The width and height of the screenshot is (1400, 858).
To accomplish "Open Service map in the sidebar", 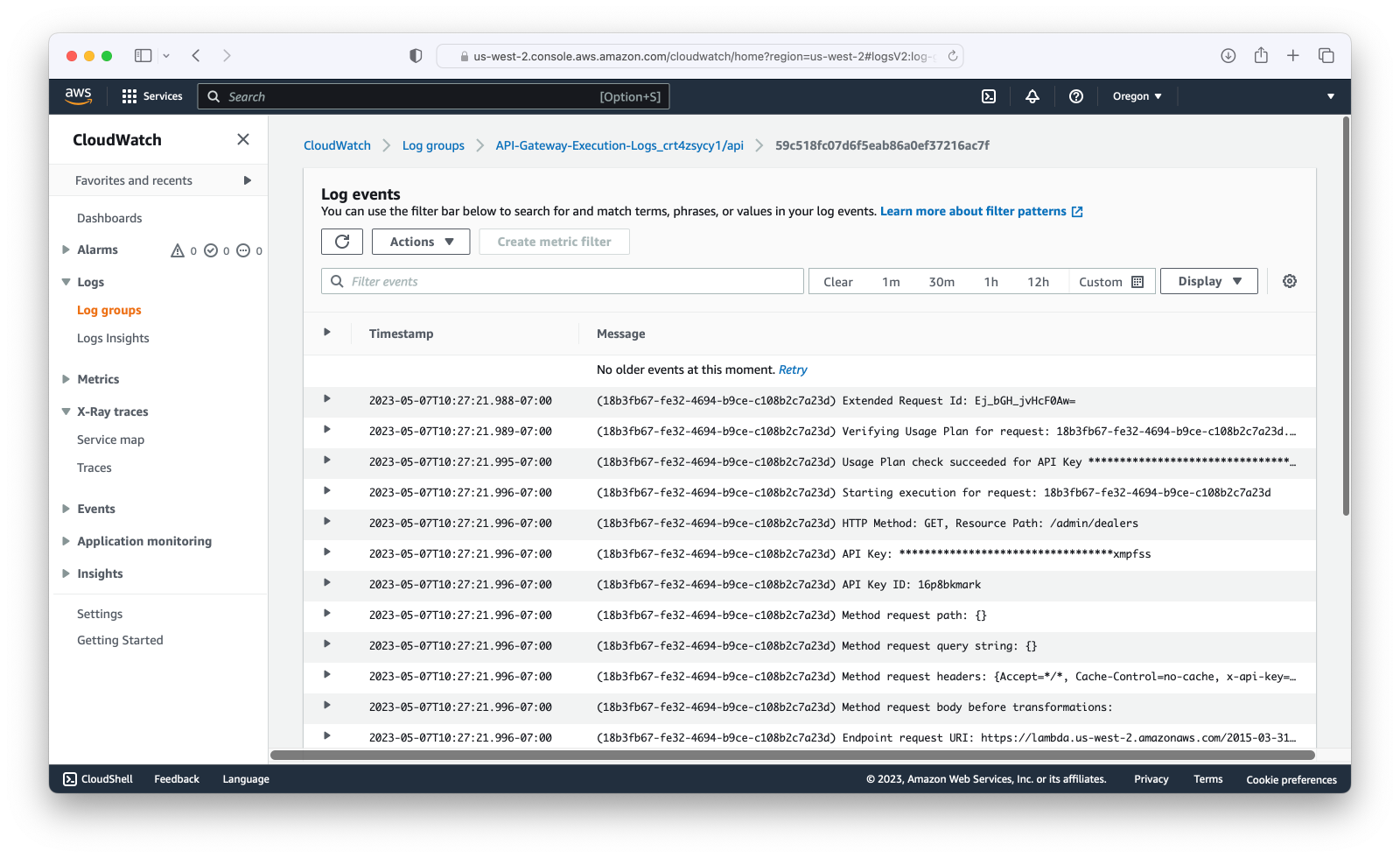I will [110, 440].
